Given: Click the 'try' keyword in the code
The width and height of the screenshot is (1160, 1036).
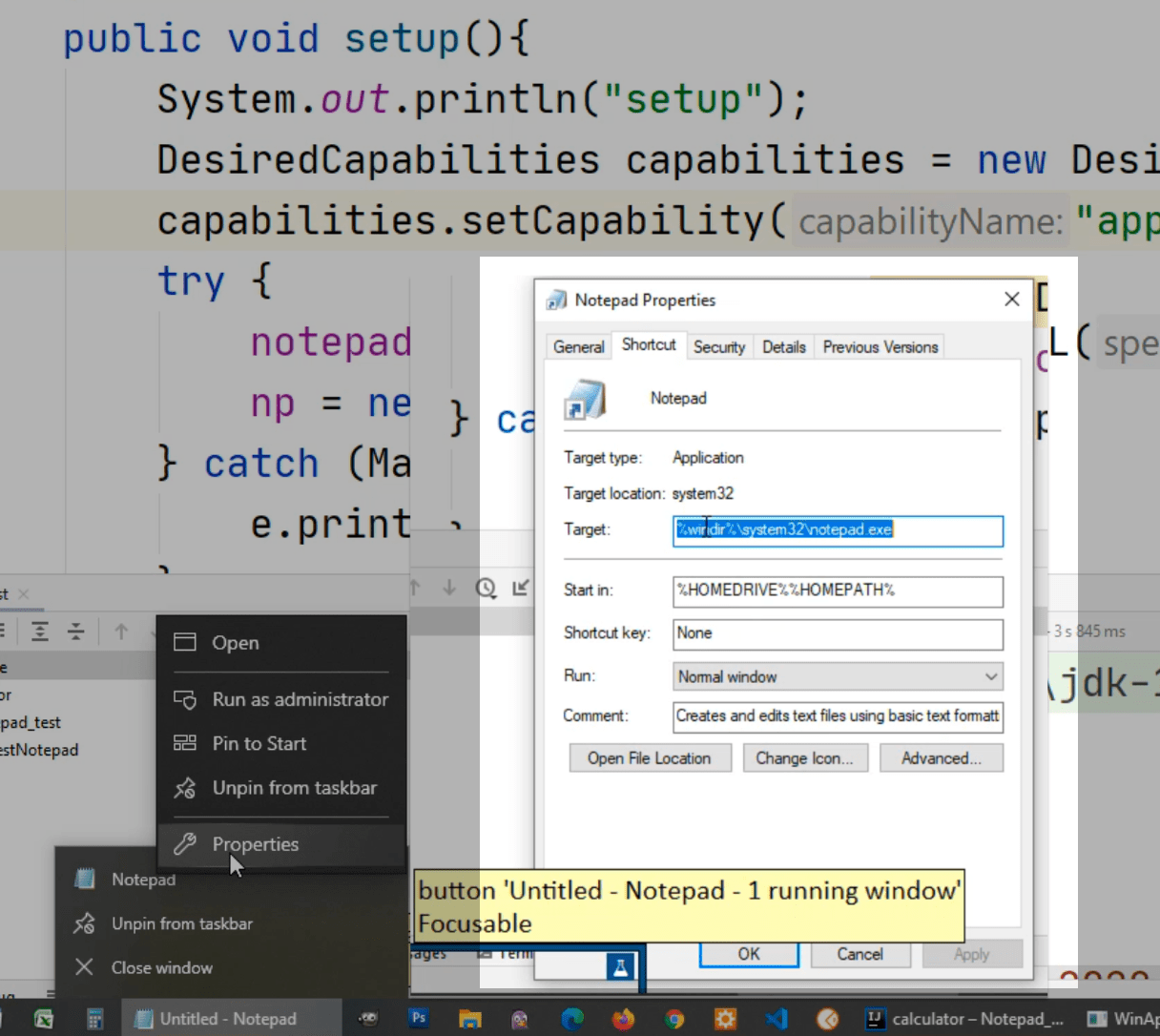Looking at the screenshot, I should (191, 282).
